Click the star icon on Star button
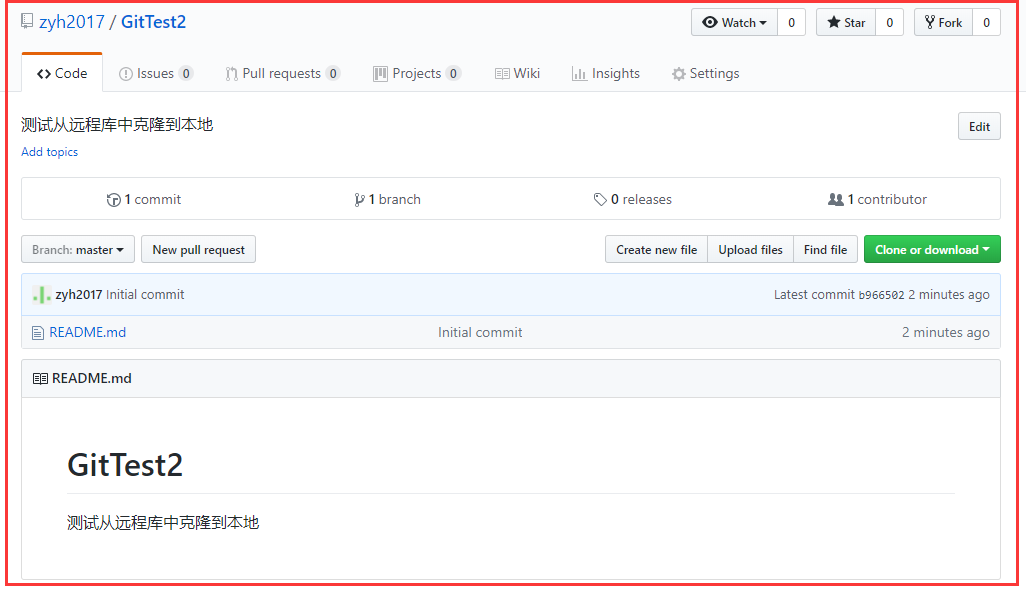This screenshot has width=1026, height=589. point(834,22)
